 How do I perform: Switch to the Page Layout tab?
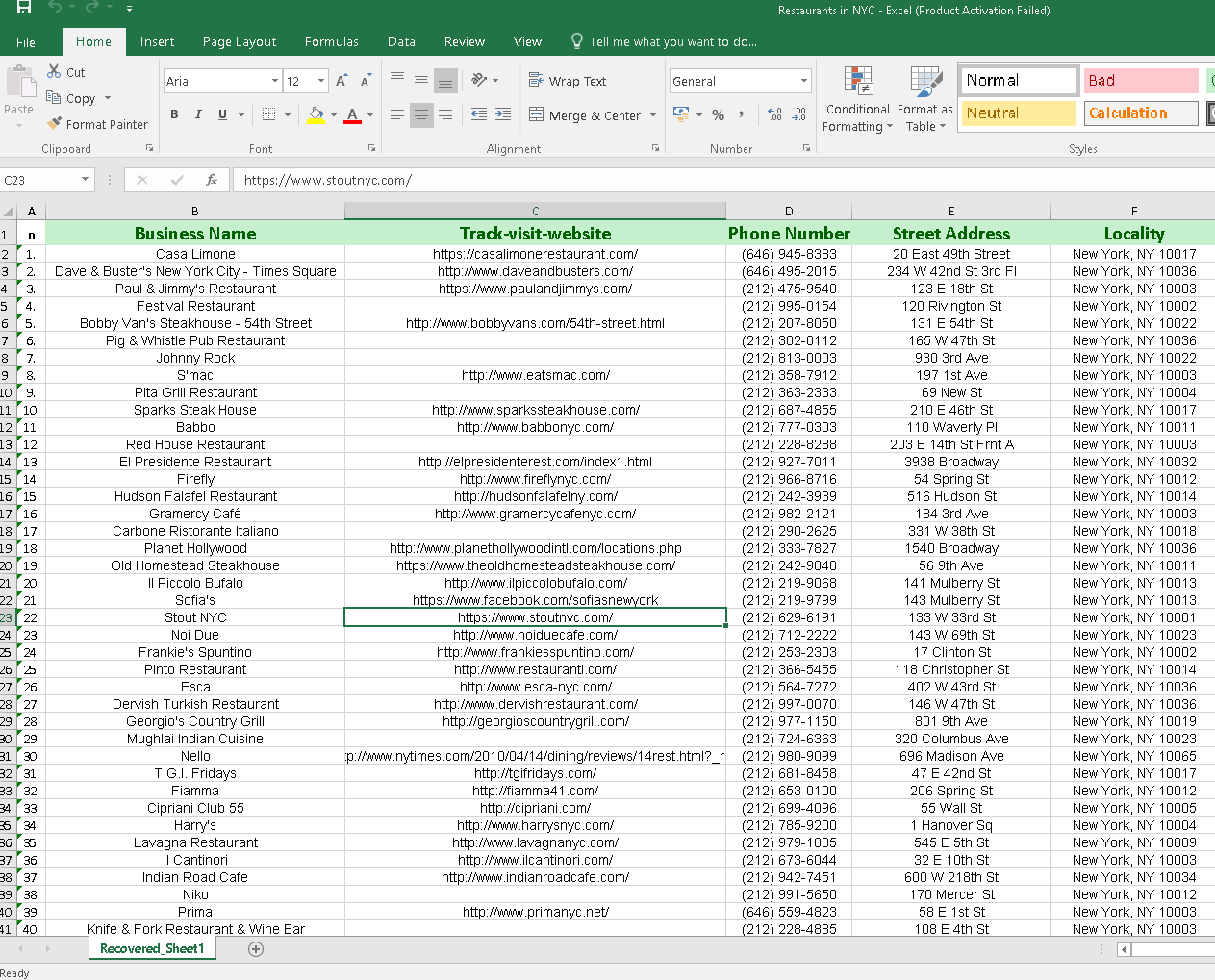[x=239, y=41]
